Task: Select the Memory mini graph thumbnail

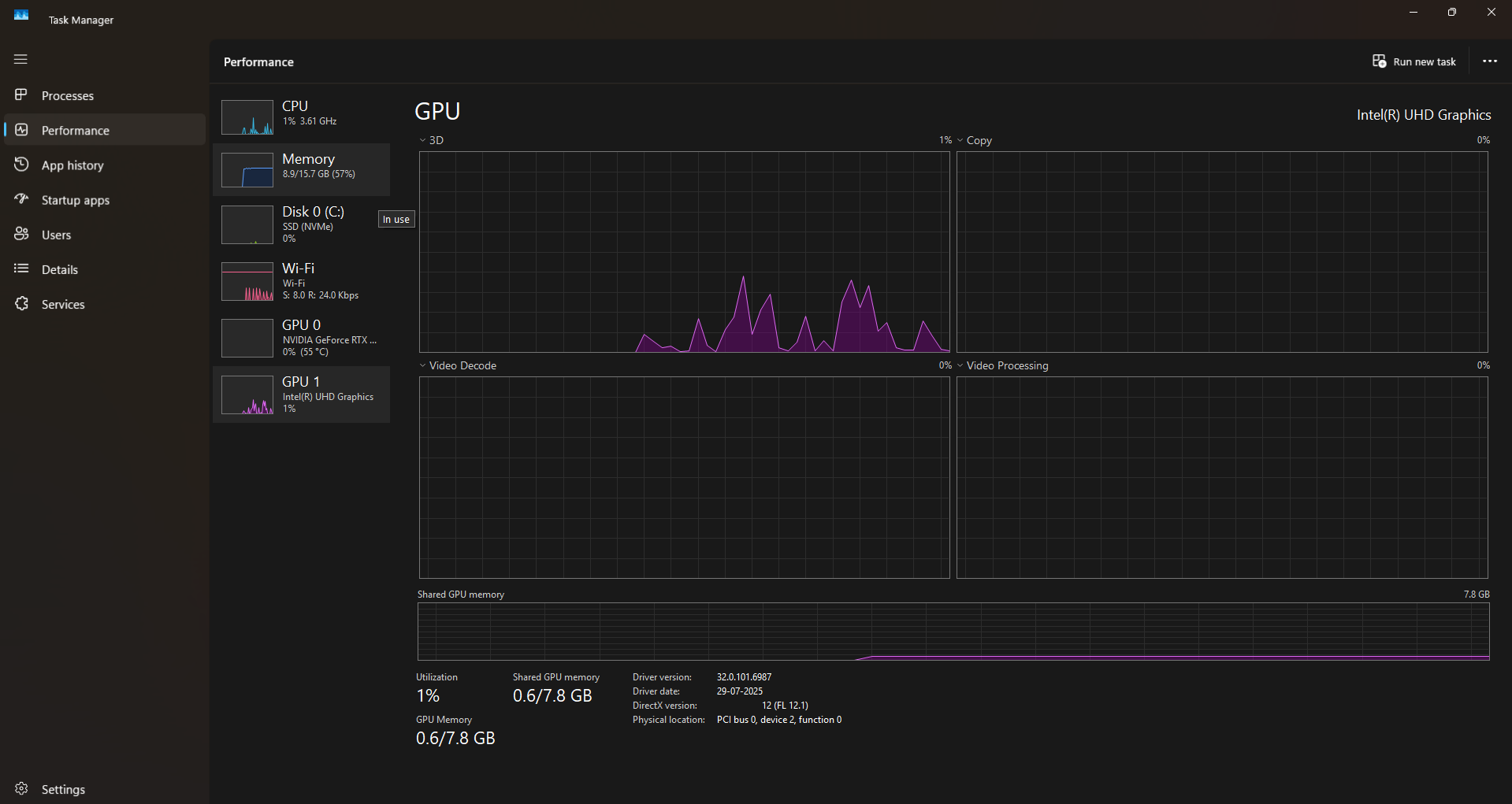Action: coord(247,170)
